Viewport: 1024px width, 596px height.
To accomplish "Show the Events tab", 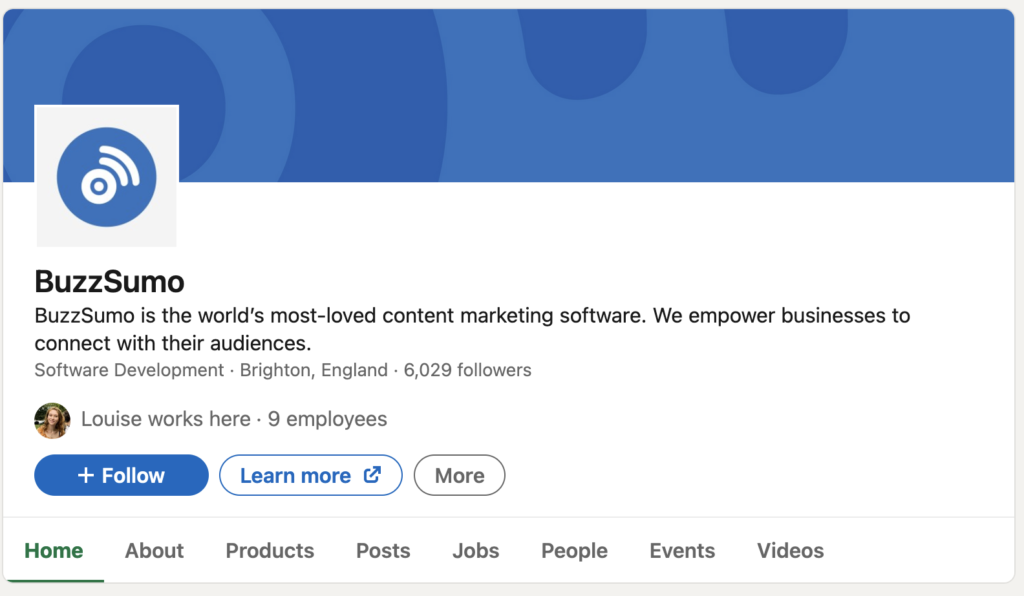I will point(682,551).
